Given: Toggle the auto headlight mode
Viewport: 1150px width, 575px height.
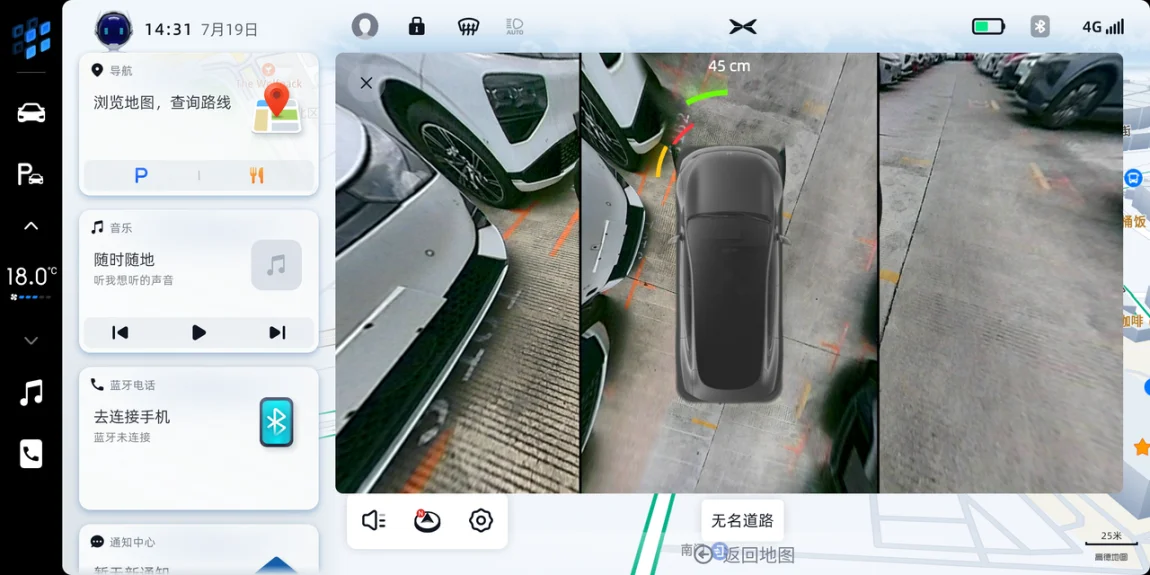Looking at the screenshot, I should [x=514, y=26].
